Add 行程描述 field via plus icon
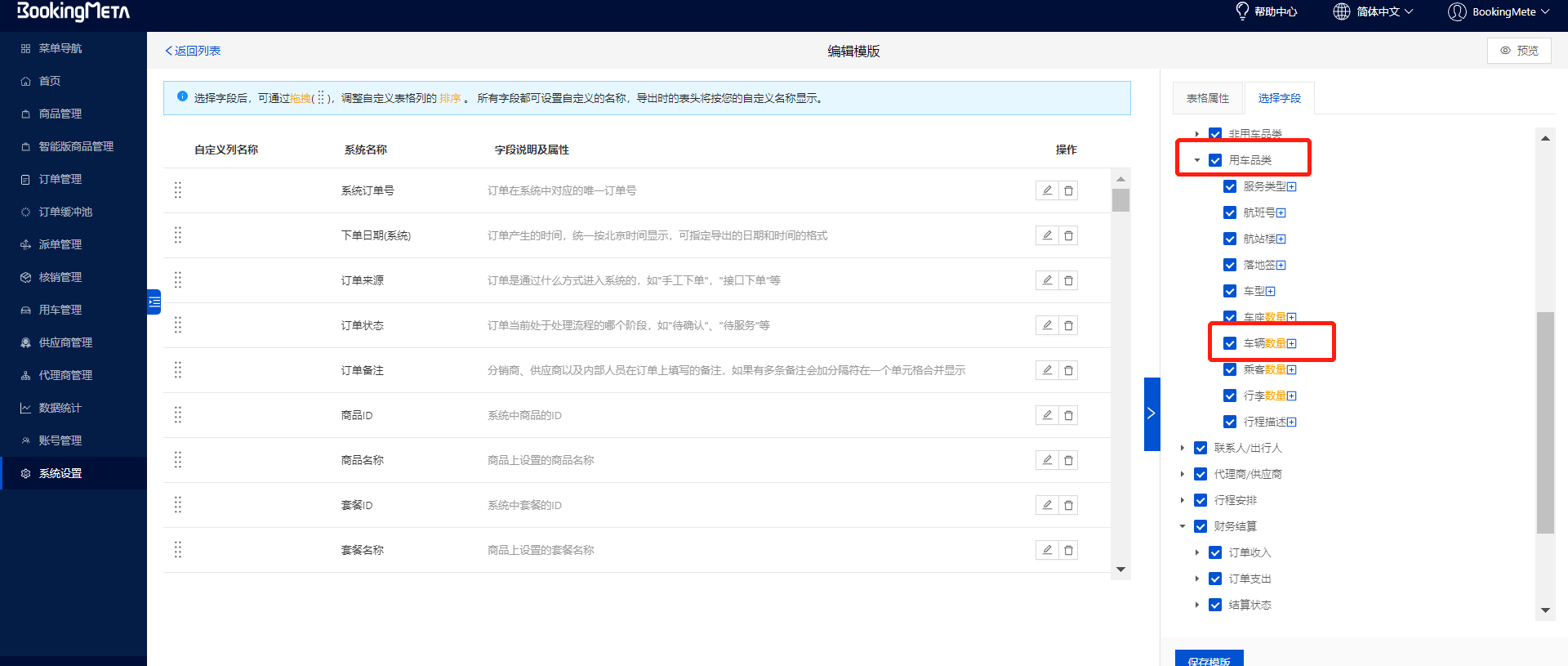Viewport: 1568px width, 666px height. pos(1292,422)
